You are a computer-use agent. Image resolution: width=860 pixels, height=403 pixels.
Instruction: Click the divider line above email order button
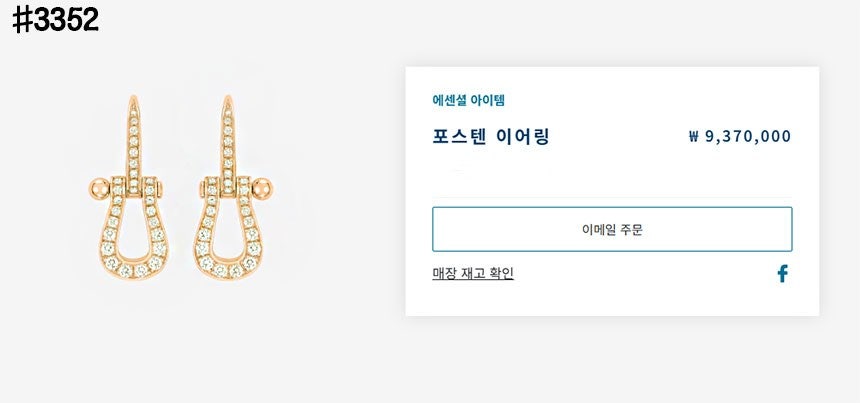pos(612,192)
